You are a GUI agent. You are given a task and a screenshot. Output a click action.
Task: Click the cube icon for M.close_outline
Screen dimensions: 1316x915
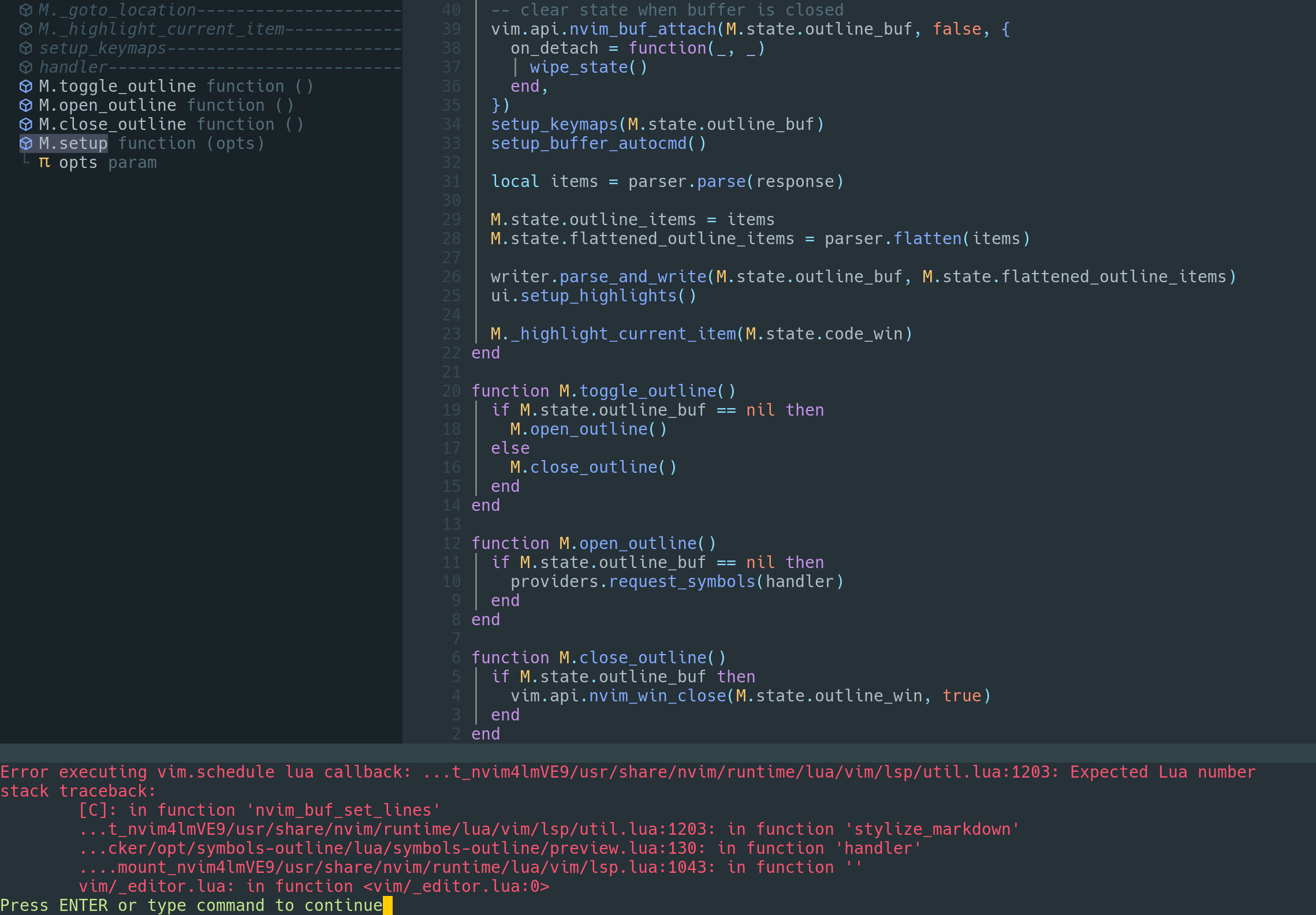26,124
